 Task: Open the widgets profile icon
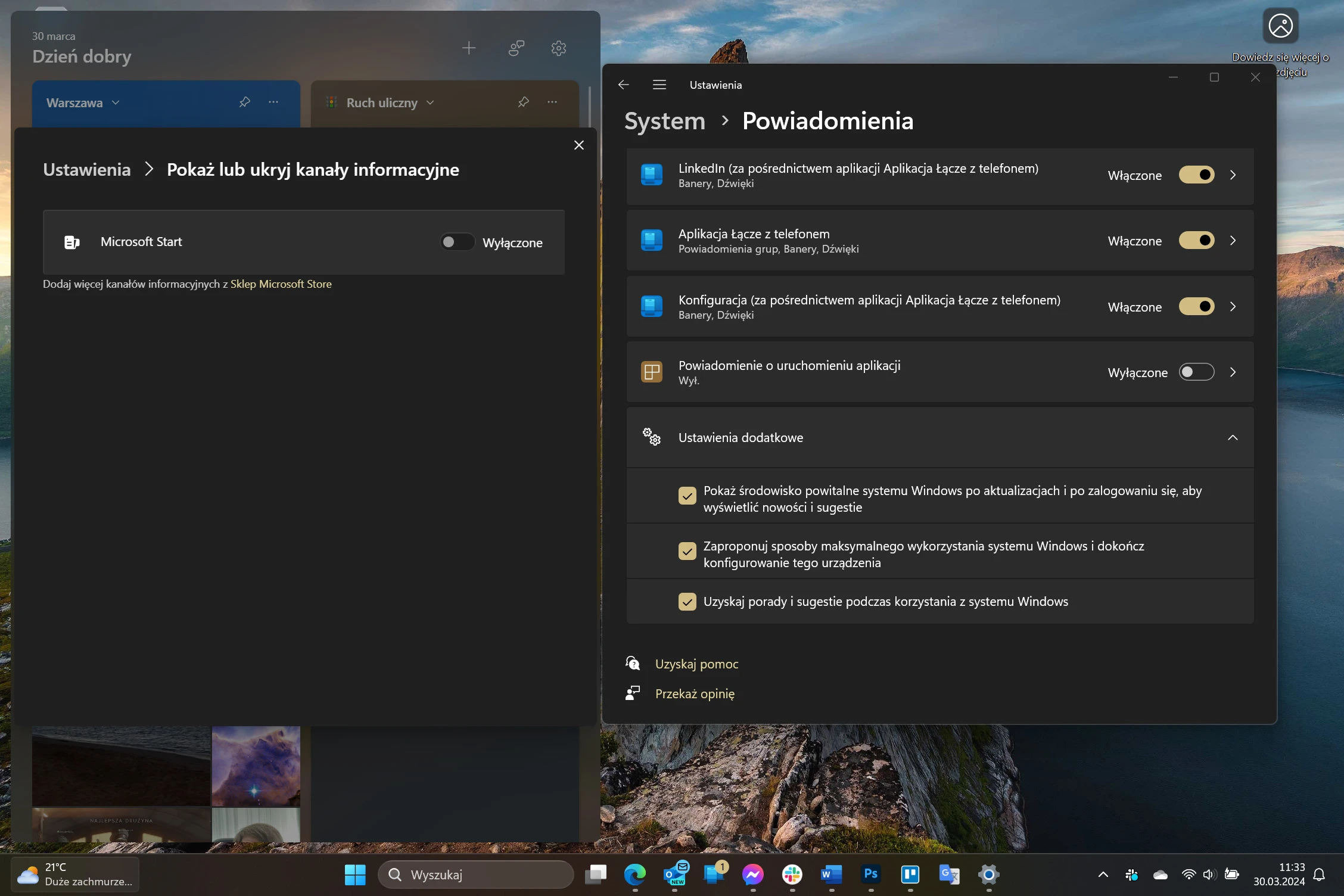pyautogui.click(x=517, y=48)
